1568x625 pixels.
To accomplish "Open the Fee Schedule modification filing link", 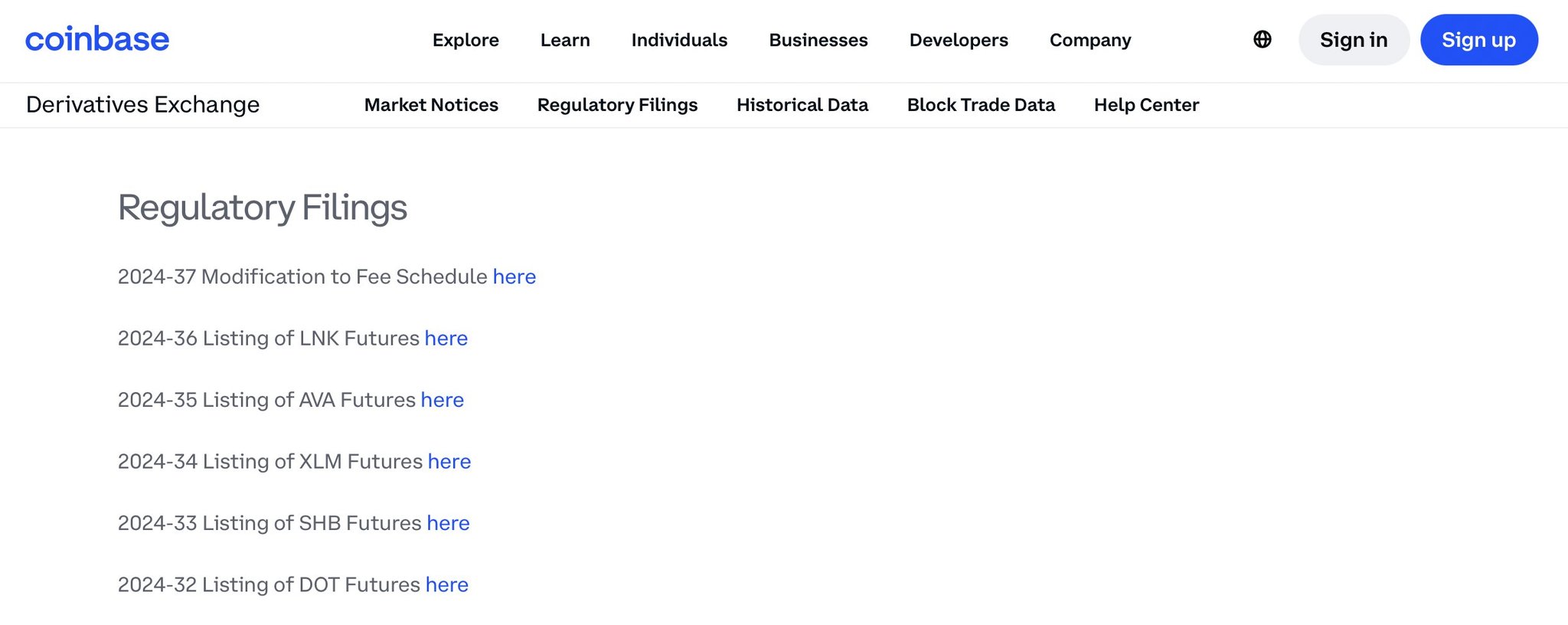I will pyautogui.click(x=514, y=277).
